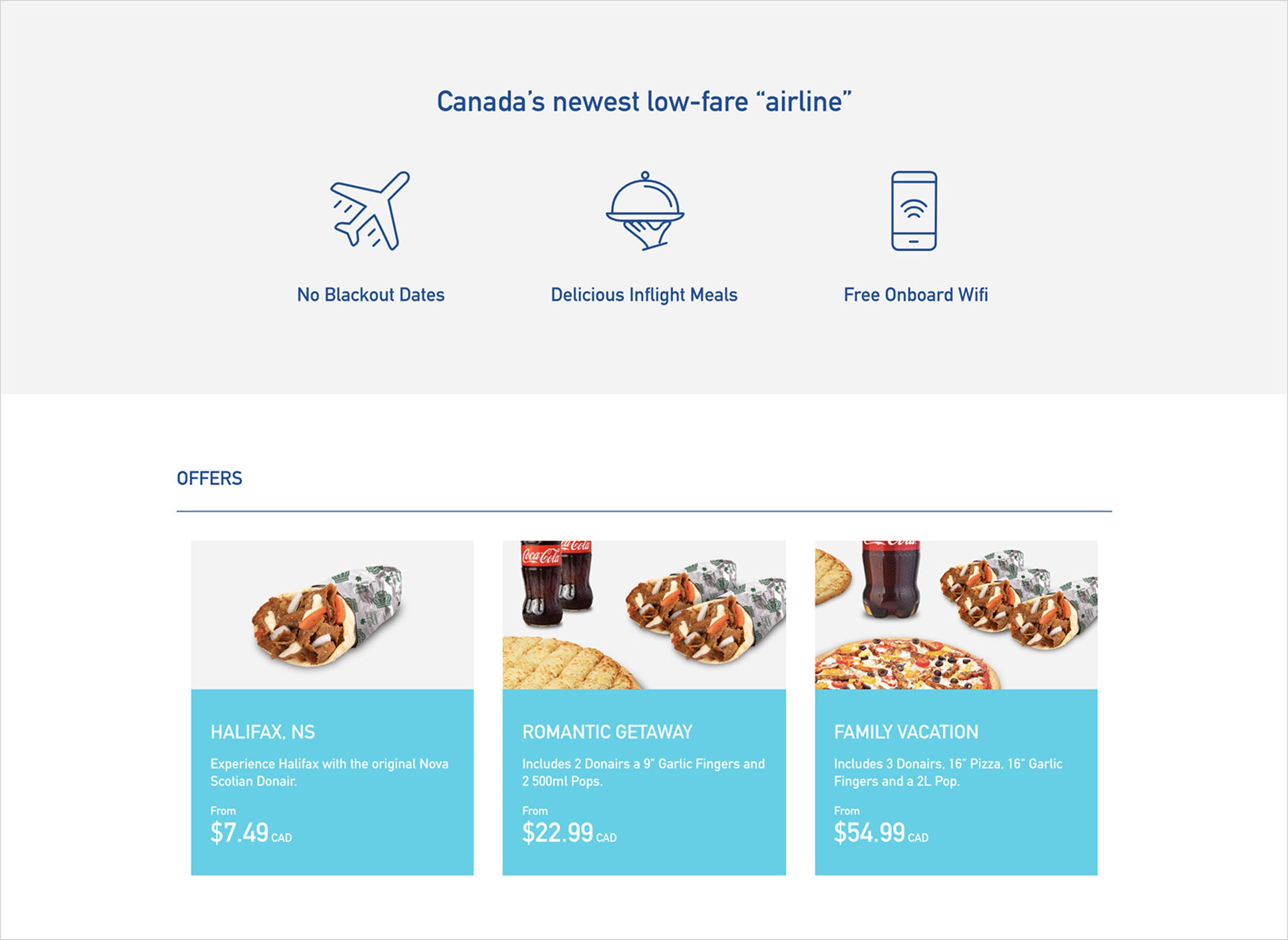Select the No Blackout Dates label

coord(371,295)
